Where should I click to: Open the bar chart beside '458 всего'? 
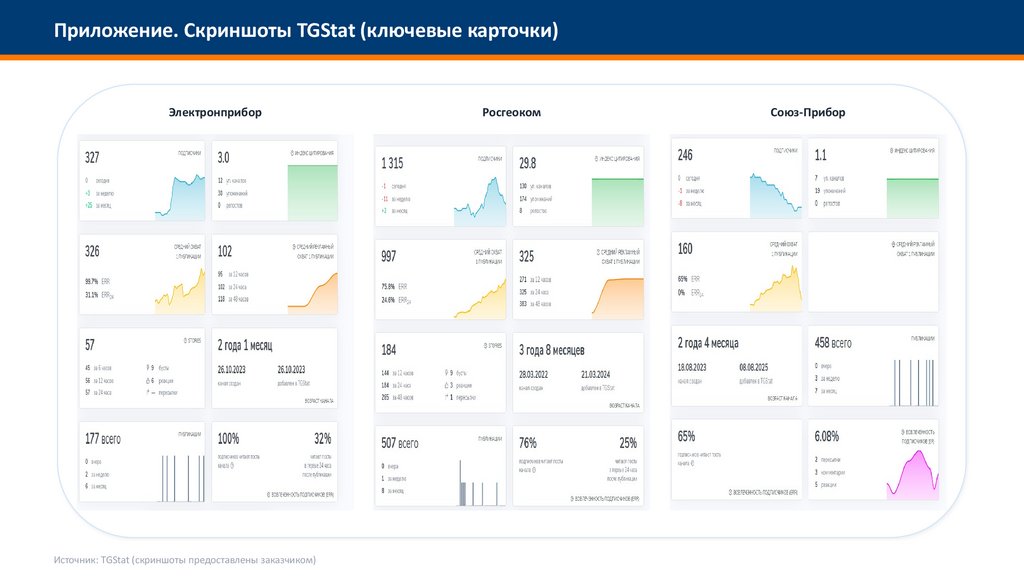pyautogui.click(x=915, y=383)
